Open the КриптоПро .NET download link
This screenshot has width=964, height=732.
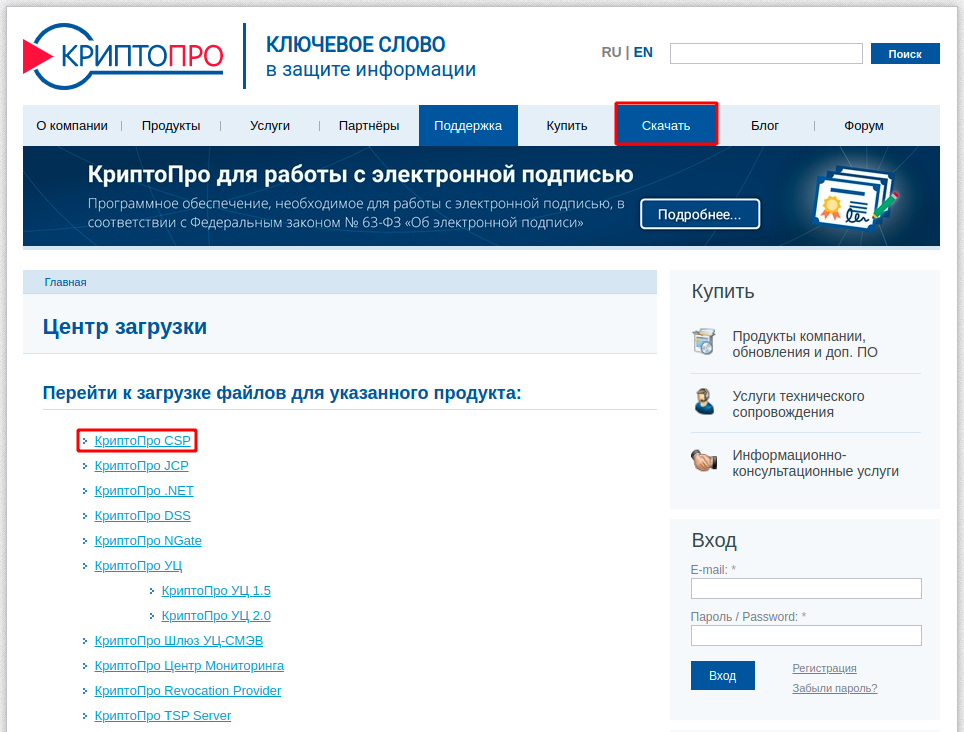[144, 490]
